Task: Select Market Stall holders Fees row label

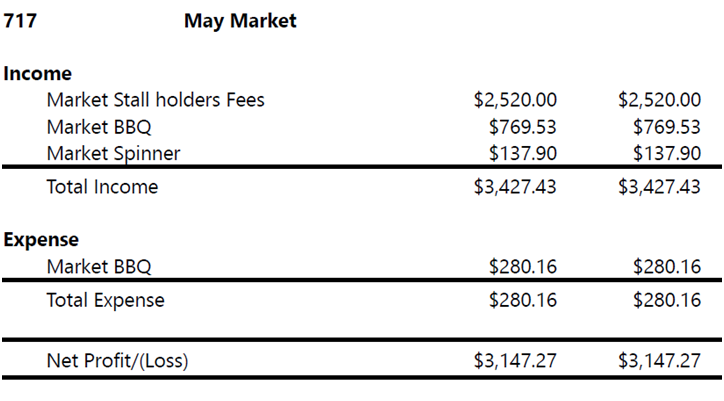Action: (x=156, y=100)
